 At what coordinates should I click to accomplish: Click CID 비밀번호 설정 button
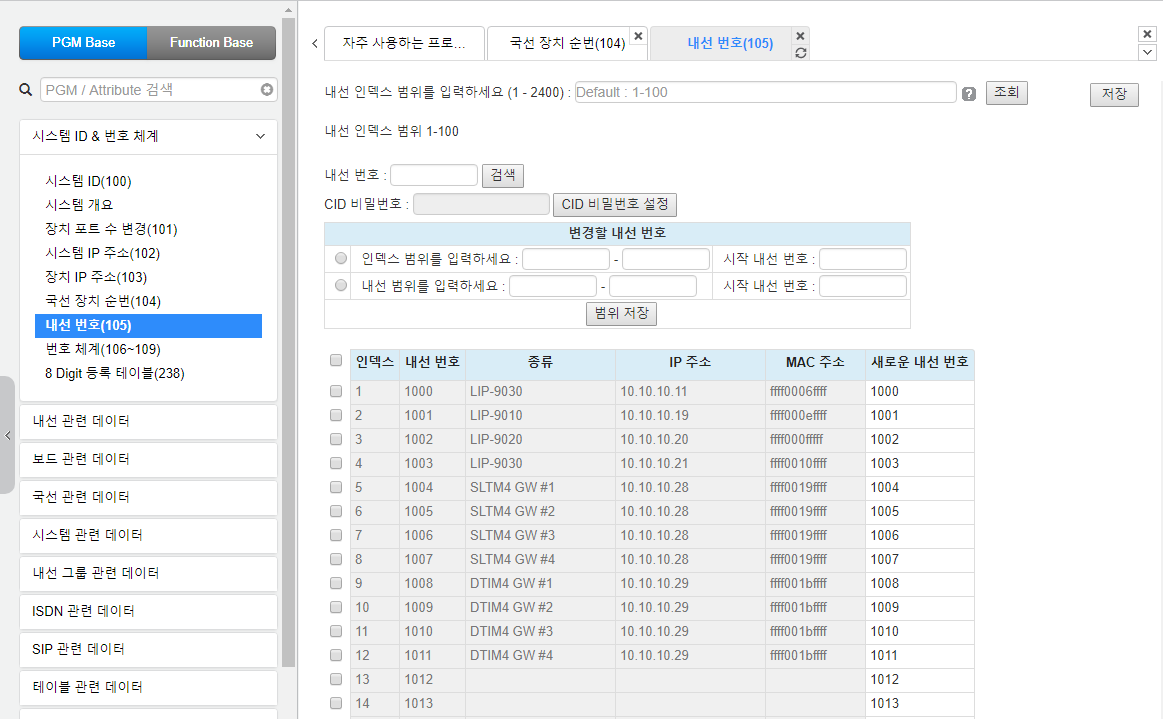[615, 204]
